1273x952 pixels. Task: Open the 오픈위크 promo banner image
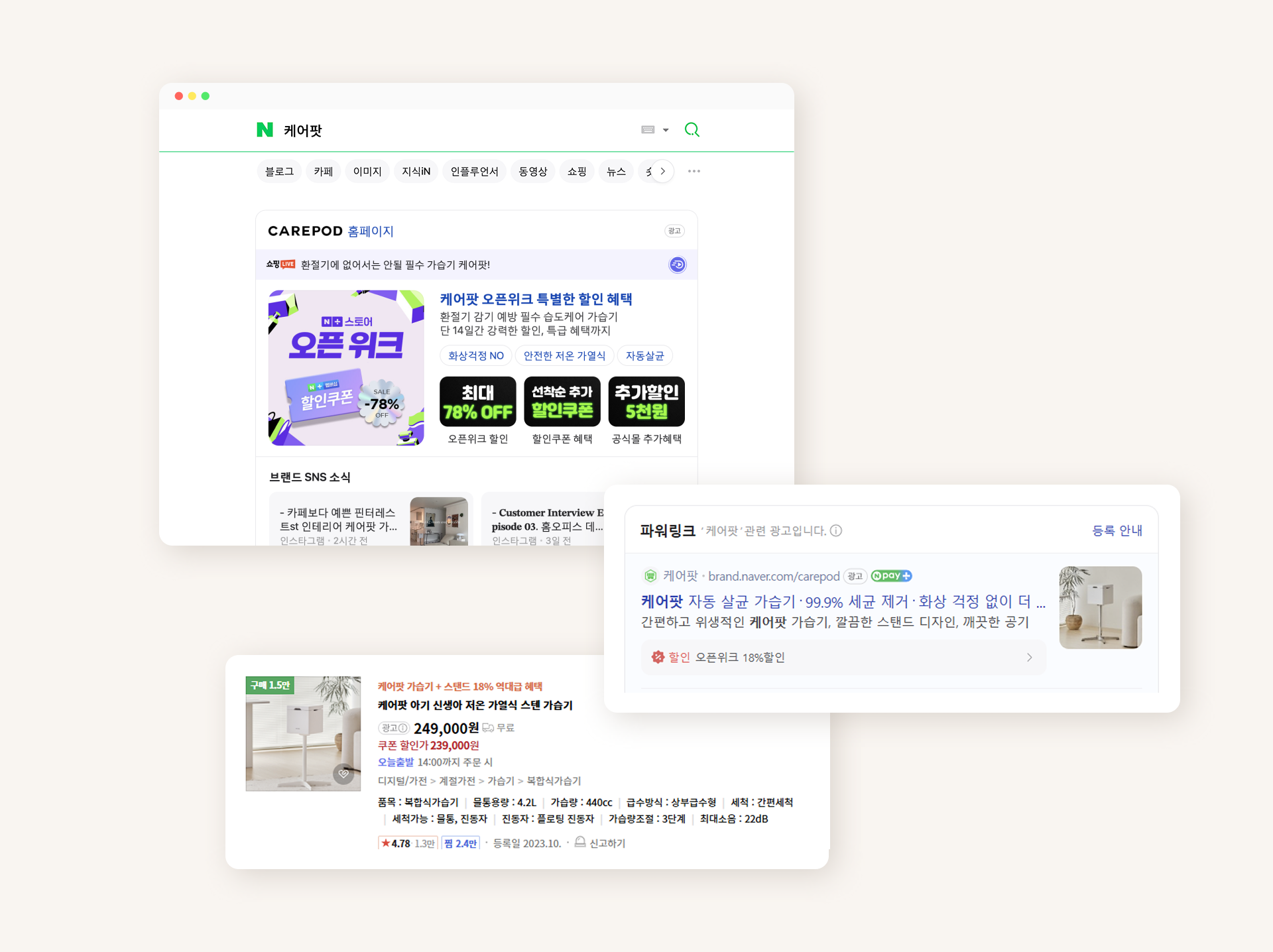click(346, 367)
